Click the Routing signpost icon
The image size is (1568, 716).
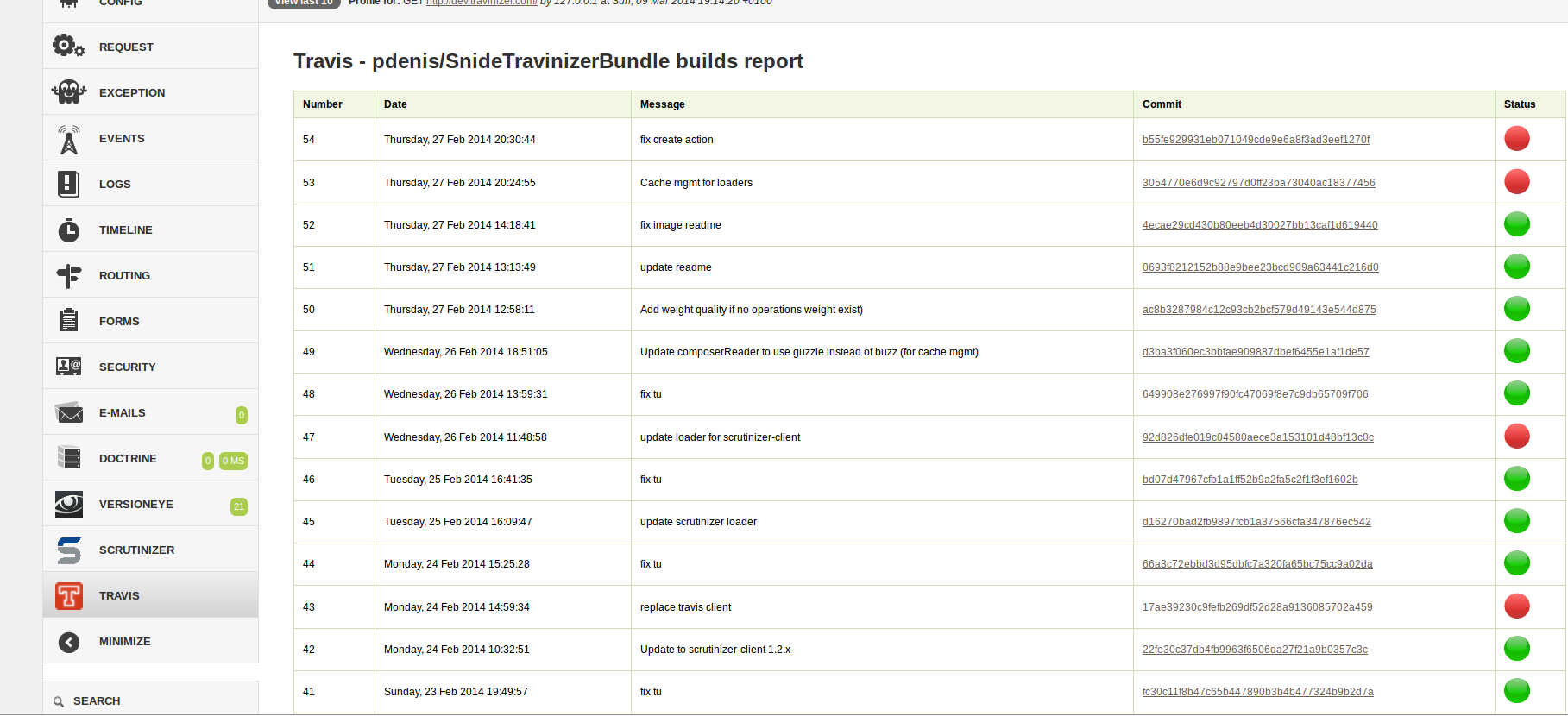(69, 276)
